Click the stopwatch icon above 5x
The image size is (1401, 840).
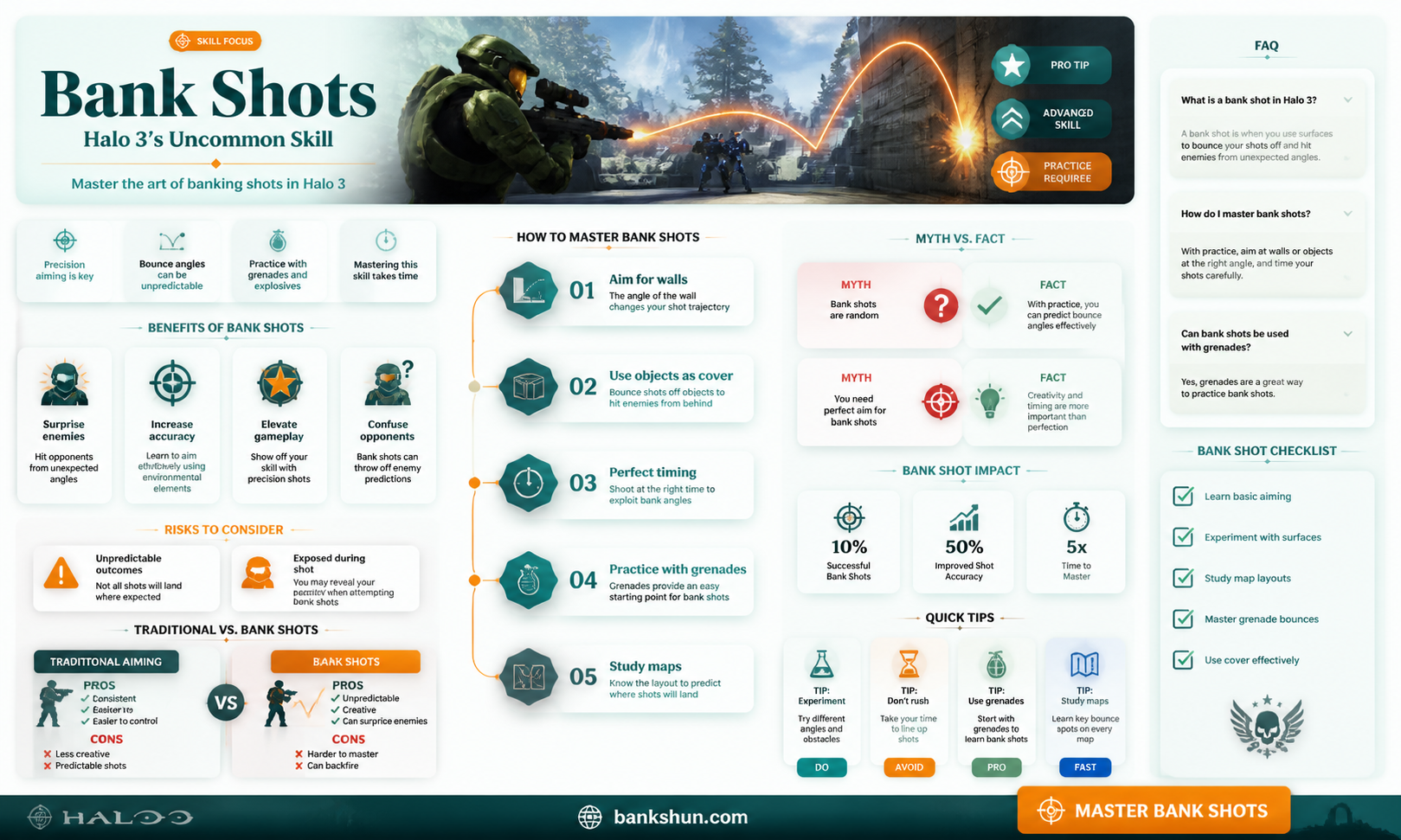click(1076, 517)
